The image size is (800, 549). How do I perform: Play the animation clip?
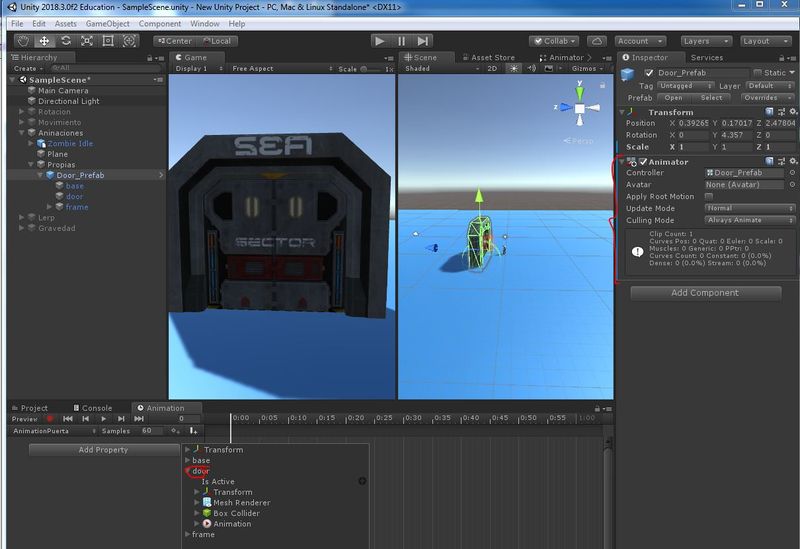point(104,419)
